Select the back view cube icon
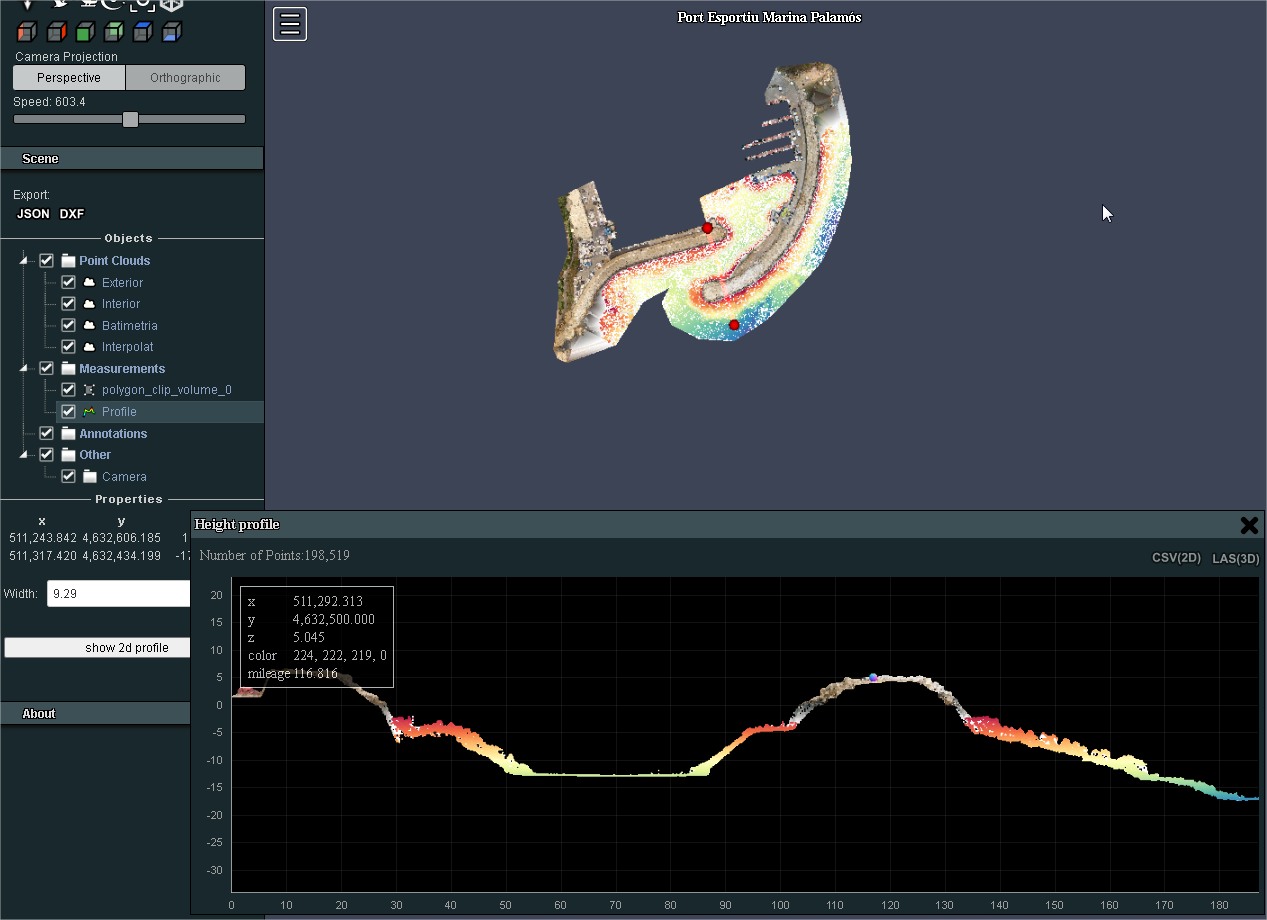1267x920 pixels. [114, 32]
